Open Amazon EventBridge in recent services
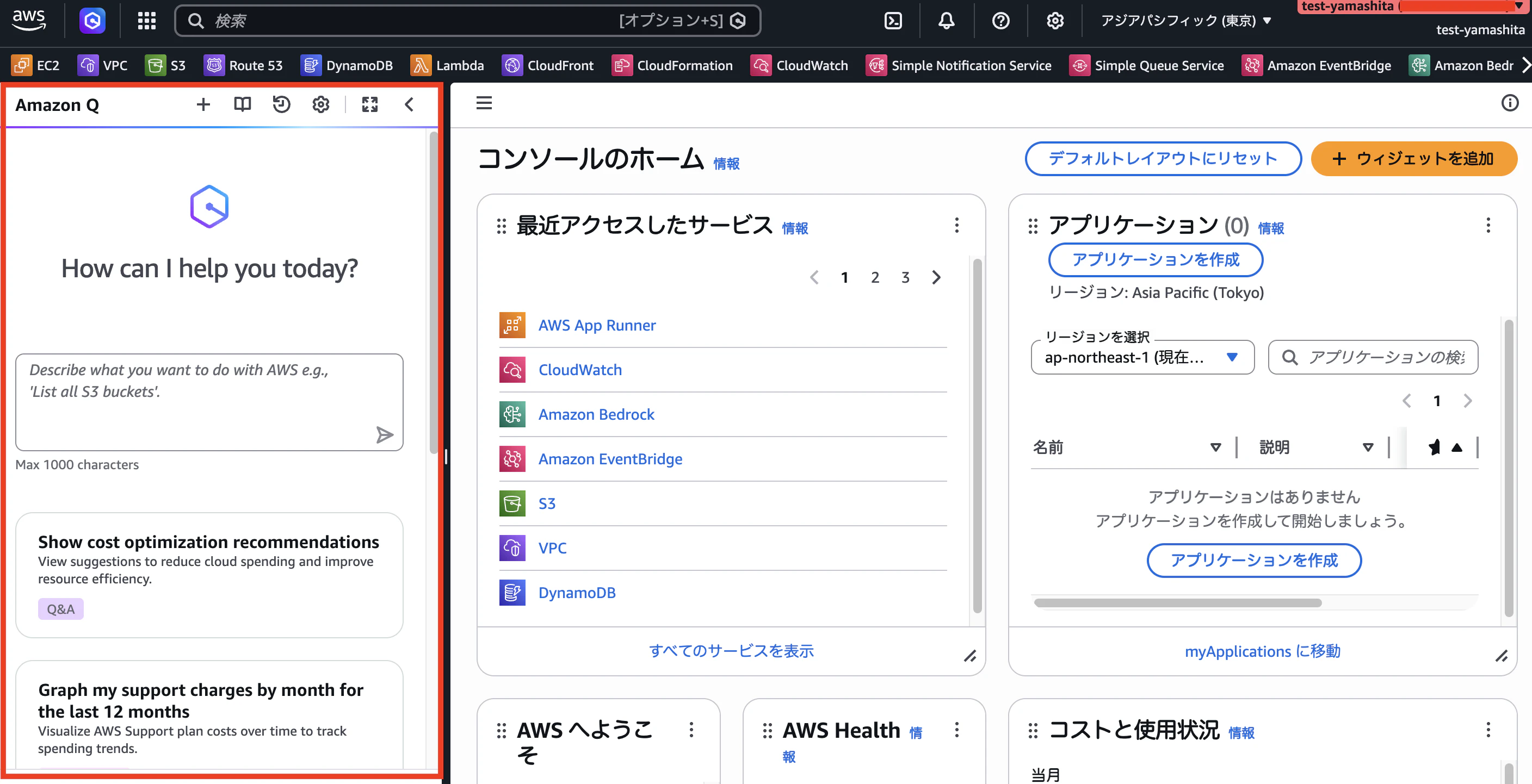1532x784 pixels. (x=610, y=459)
